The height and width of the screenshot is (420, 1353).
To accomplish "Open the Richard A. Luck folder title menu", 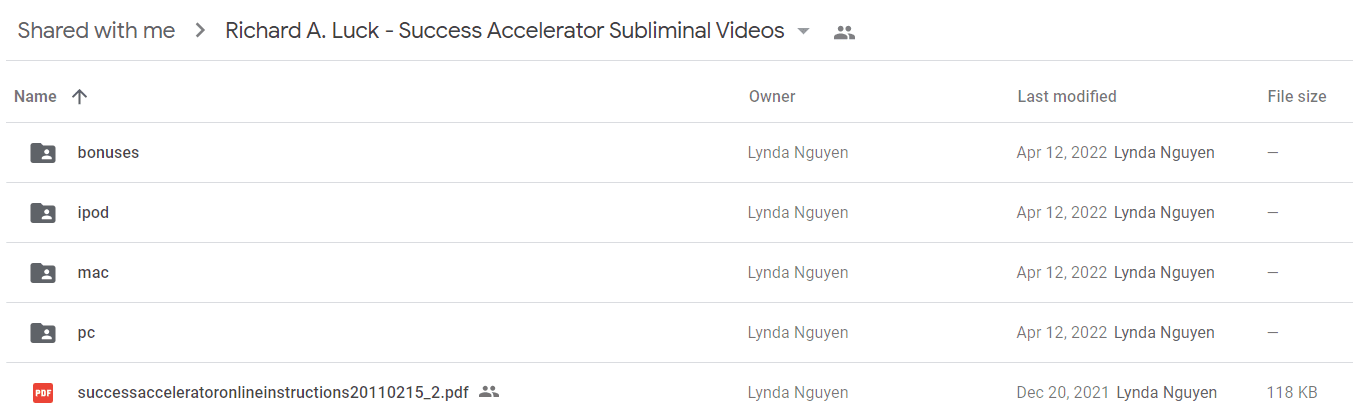I will point(504,31).
